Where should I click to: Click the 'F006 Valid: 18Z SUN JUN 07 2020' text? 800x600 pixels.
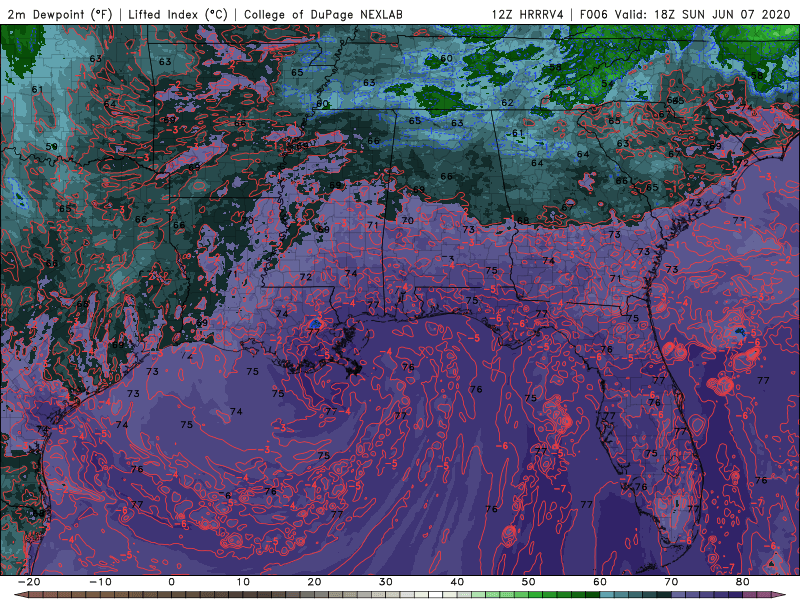pyautogui.click(x=685, y=14)
